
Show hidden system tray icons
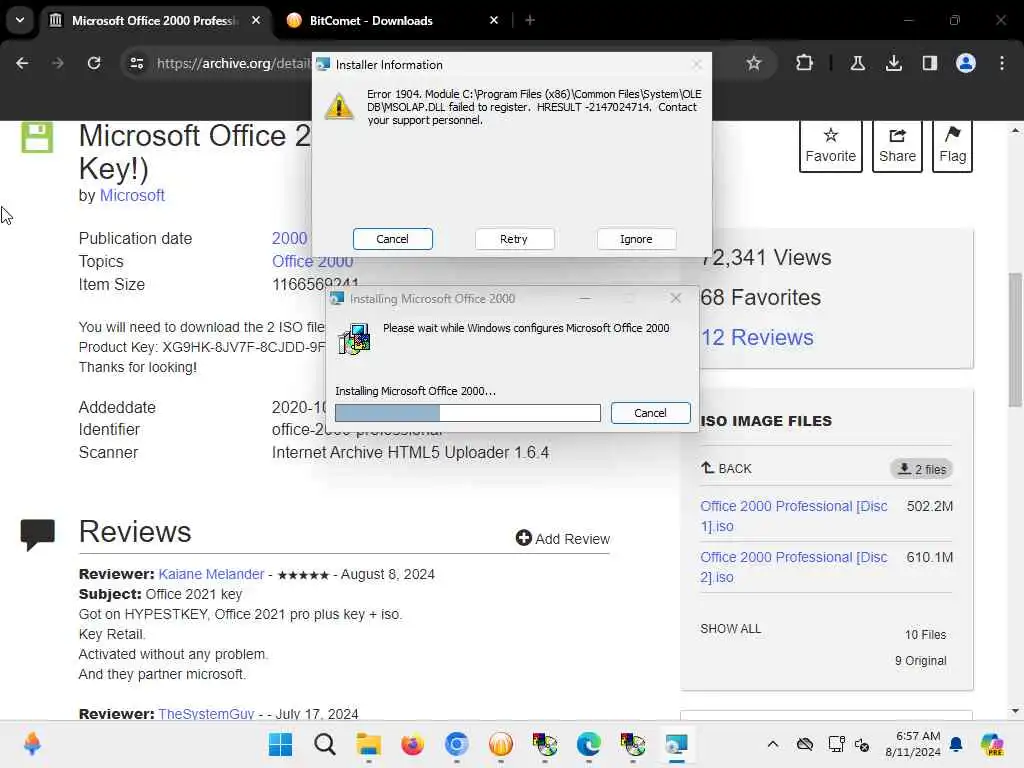pyautogui.click(x=773, y=744)
